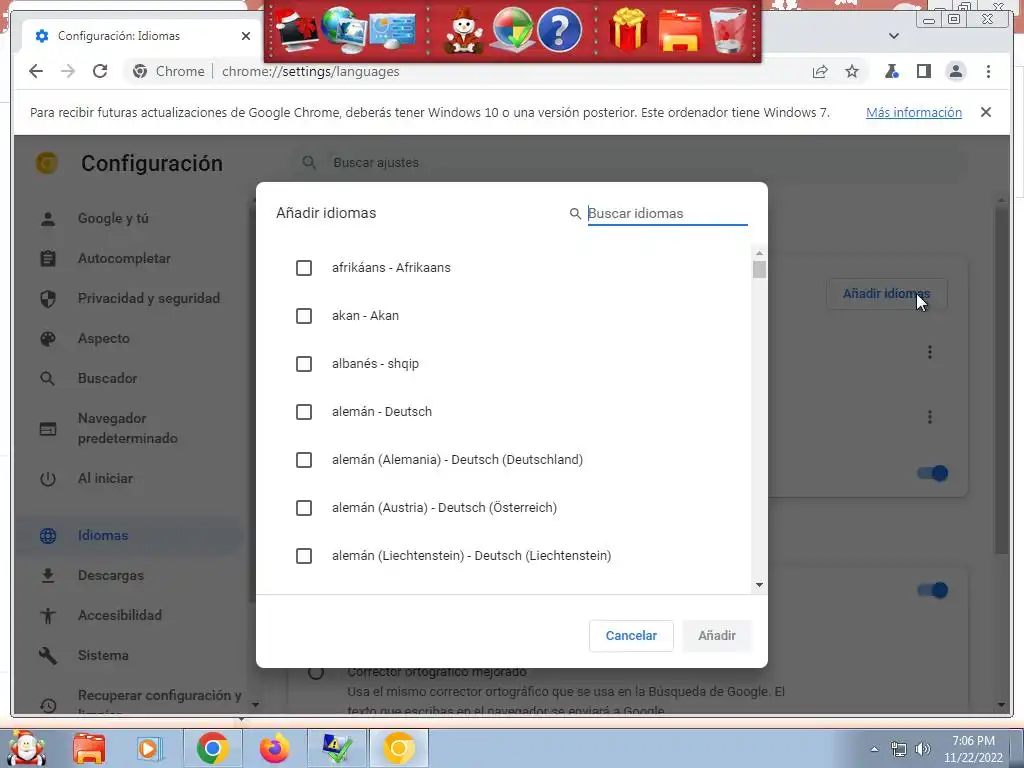Toggle the upper blue switch behind dialog
This screenshot has width=1024, height=768.
[x=933, y=473]
